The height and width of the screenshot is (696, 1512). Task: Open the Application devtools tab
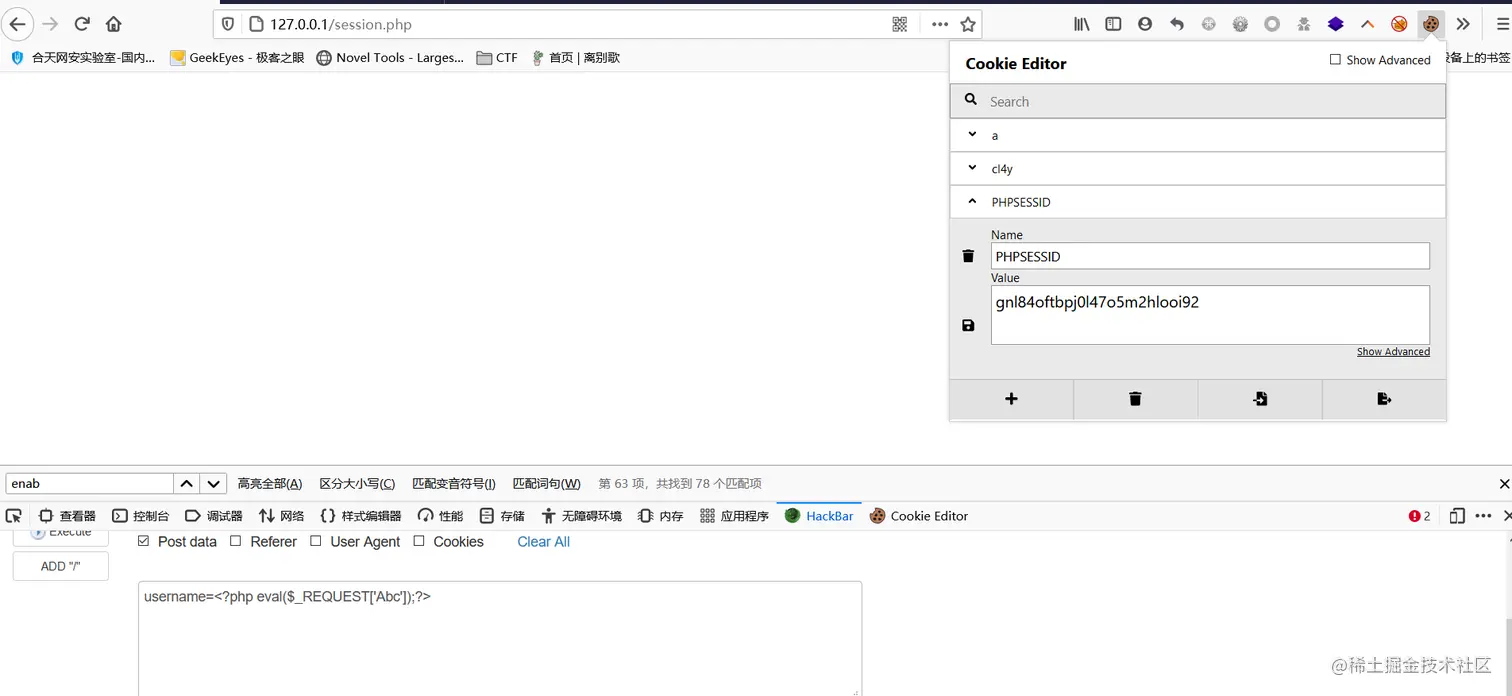pos(734,516)
